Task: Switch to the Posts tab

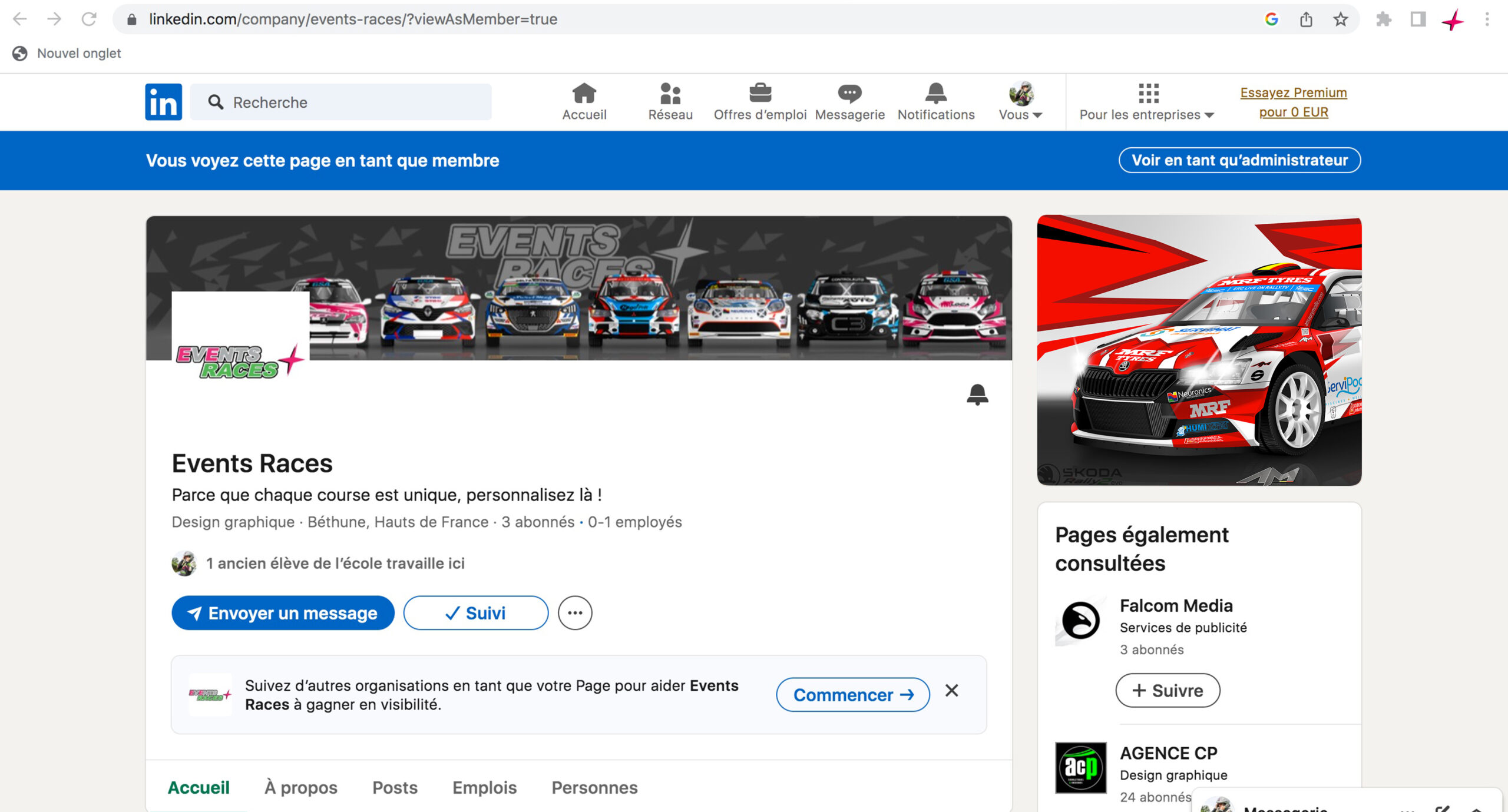Action: [x=395, y=787]
